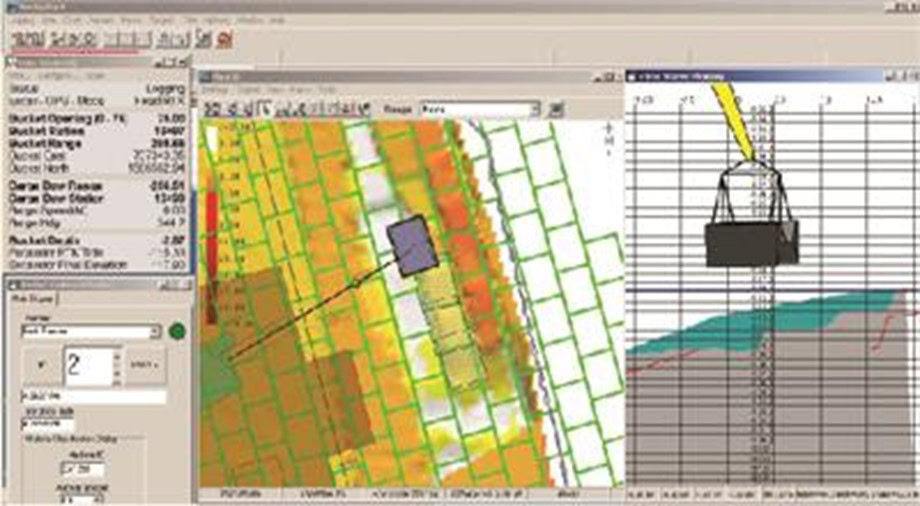This screenshot has height=506, width=920.
Task: Click the black bucket graphic in profile view
Action: pyautogui.click(x=751, y=244)
